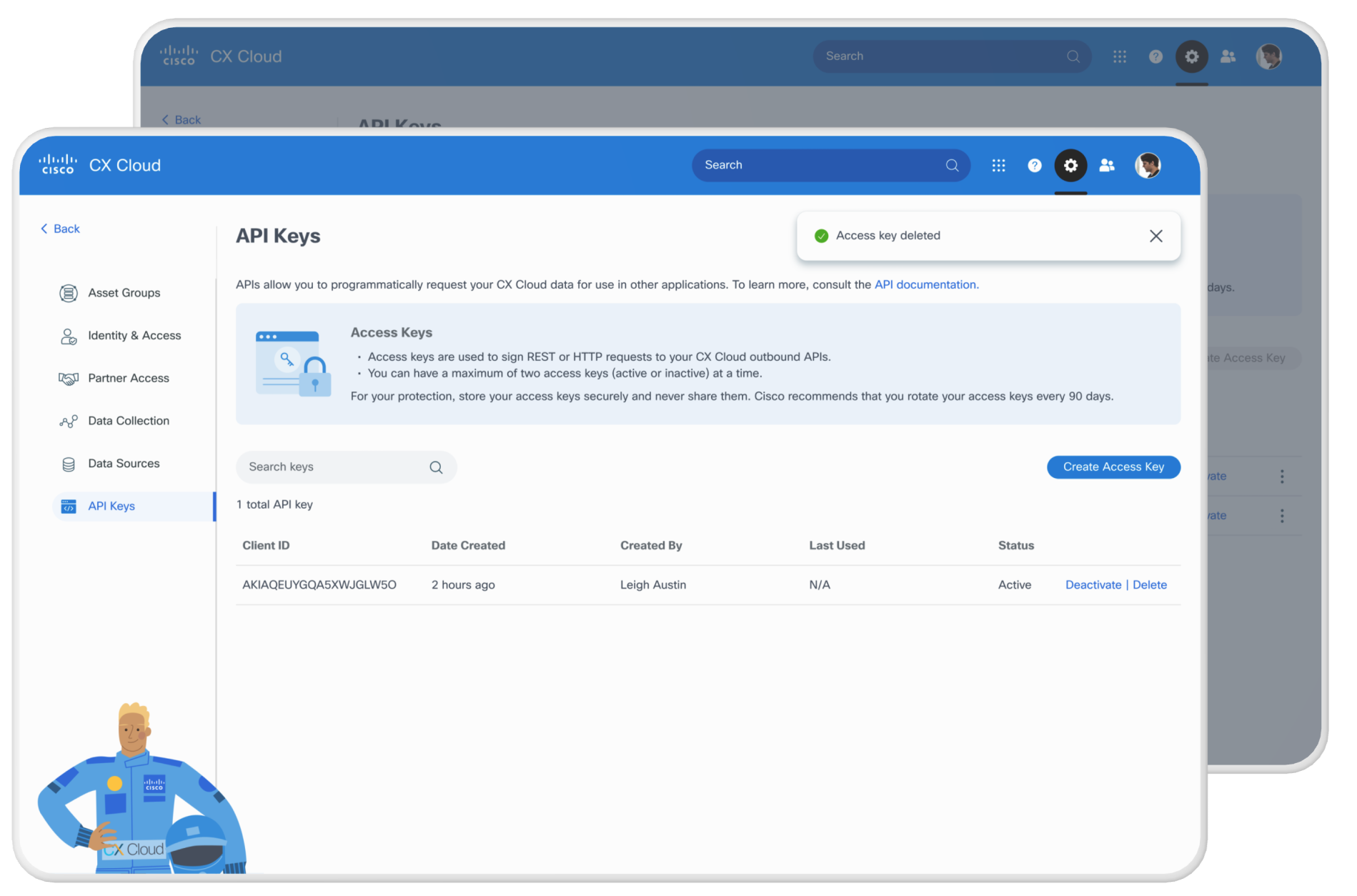
Task: Click the Access Keys lock illustration
Action: click(x=293, y=364)
